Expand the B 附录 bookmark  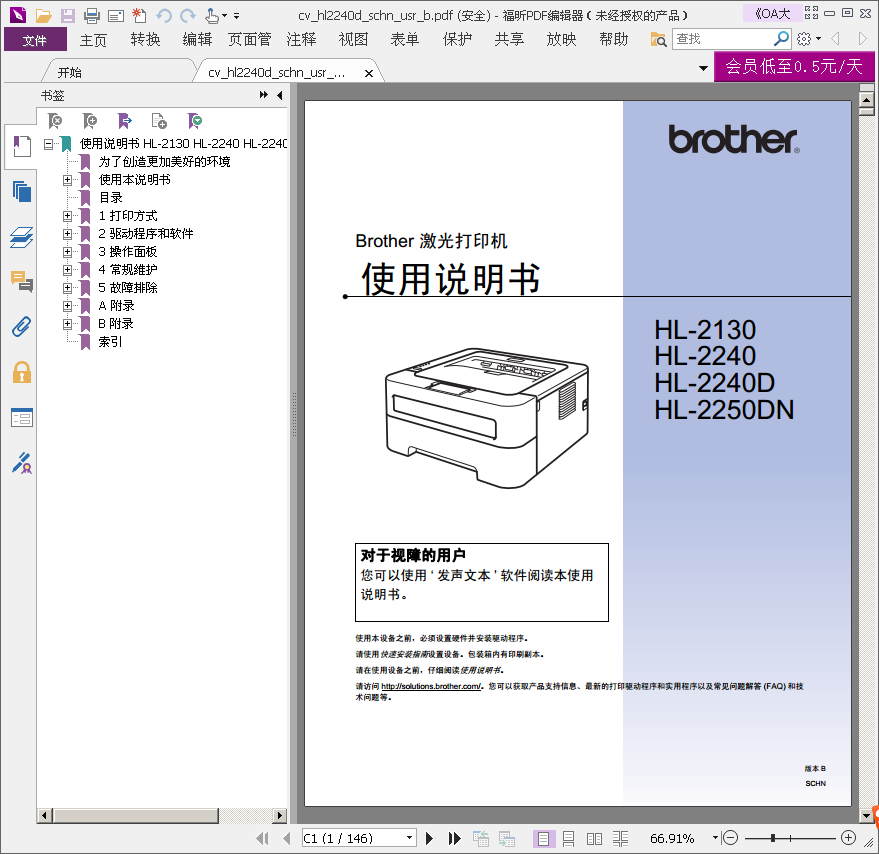67,324
